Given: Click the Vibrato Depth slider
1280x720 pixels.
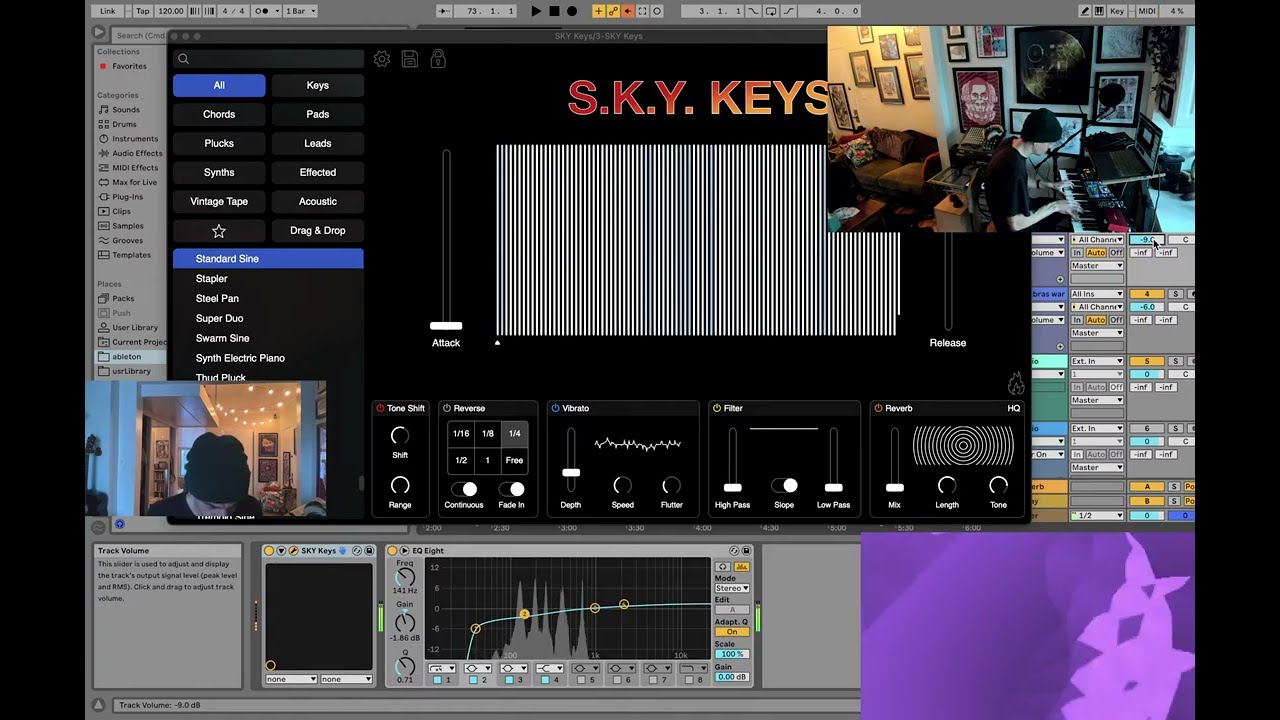Looking at the screenshot, I should 571,460.
